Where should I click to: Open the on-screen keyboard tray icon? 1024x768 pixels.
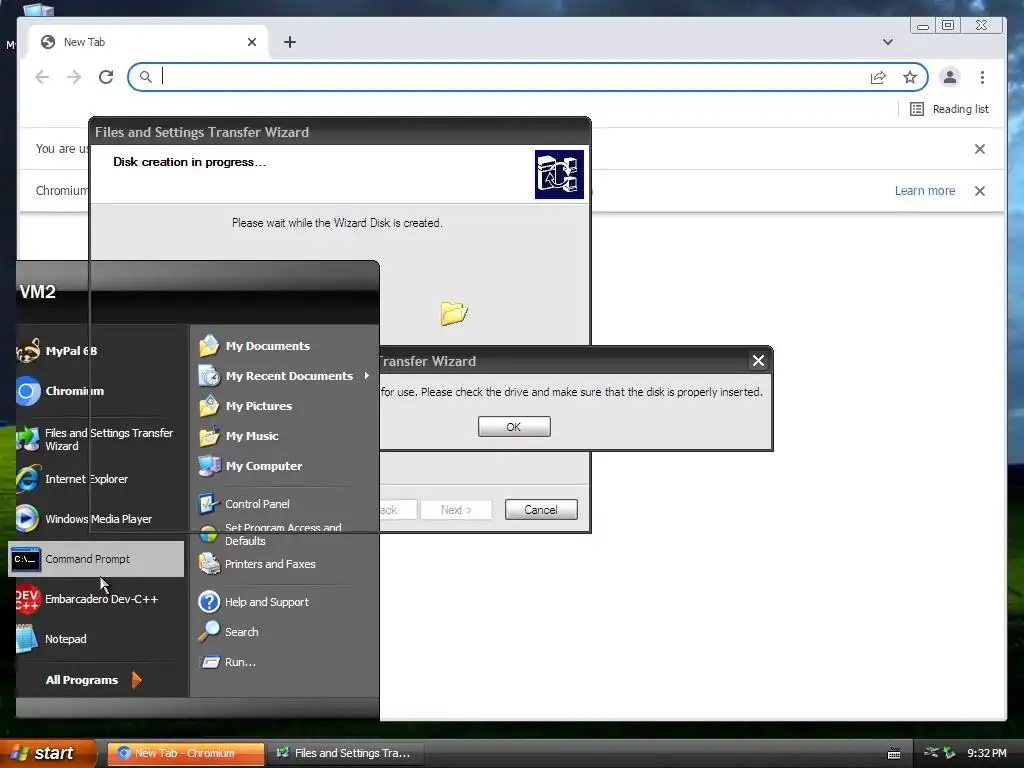tap(894, 754)
